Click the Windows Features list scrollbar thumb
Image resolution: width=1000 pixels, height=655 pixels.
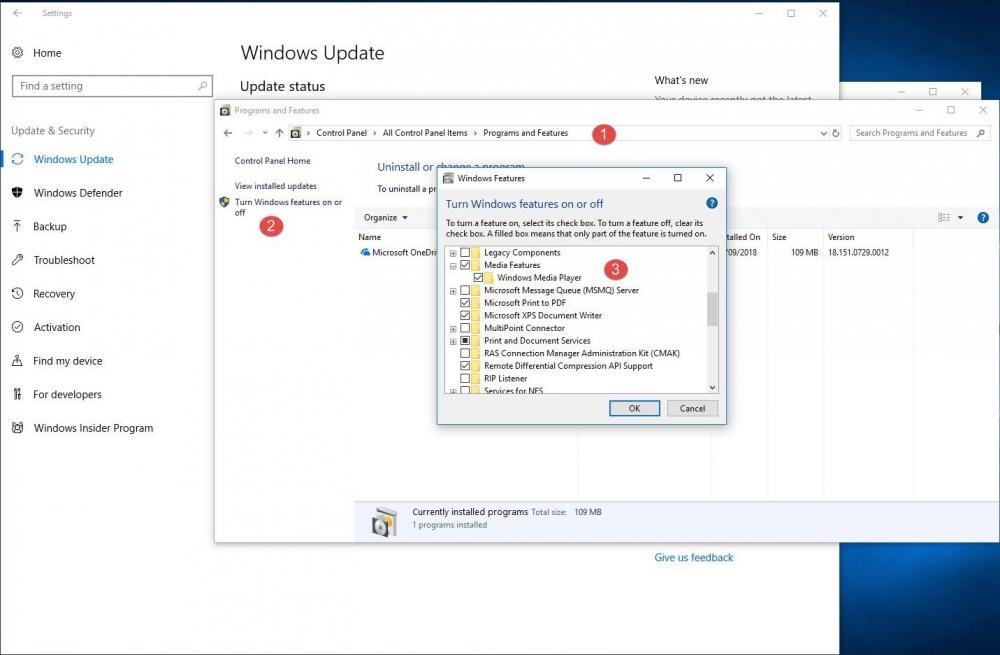712,309
